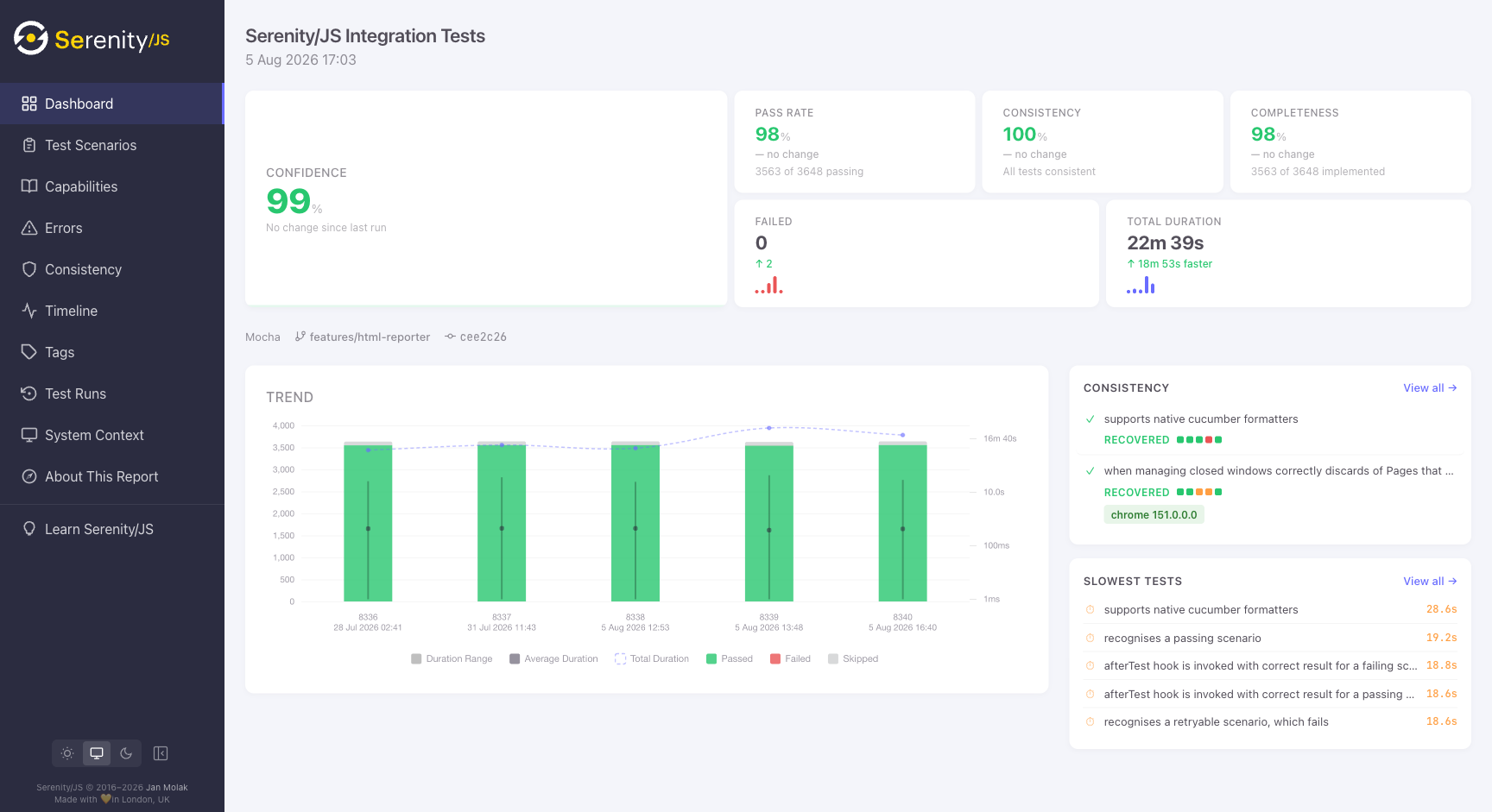The image size is (1492, 812).
Task: Collapse the sidebar panel icon
Action: 161,753
